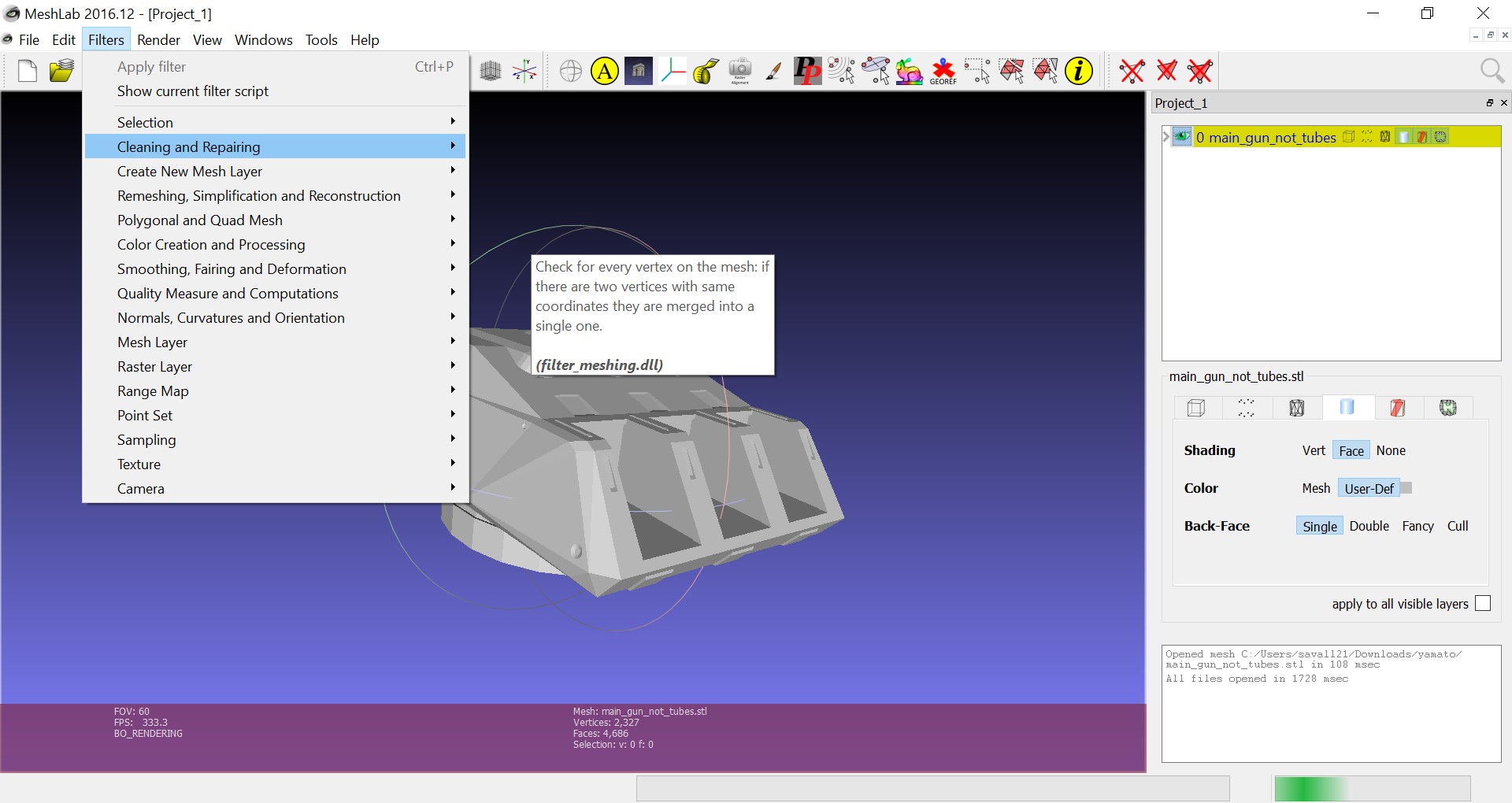Switch to the points render-mode tab
The height and width of the screenshot is (803, 1512).
pyautogui.click(x=1247, y=407)
